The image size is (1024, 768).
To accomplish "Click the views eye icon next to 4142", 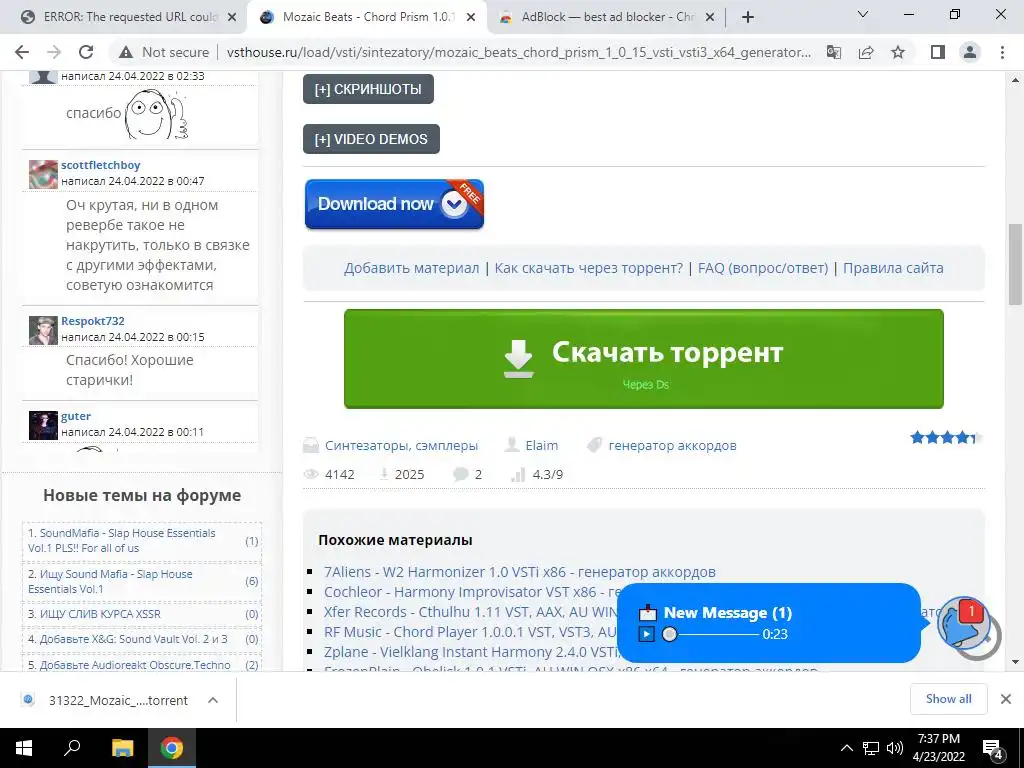I will (311, 474).
